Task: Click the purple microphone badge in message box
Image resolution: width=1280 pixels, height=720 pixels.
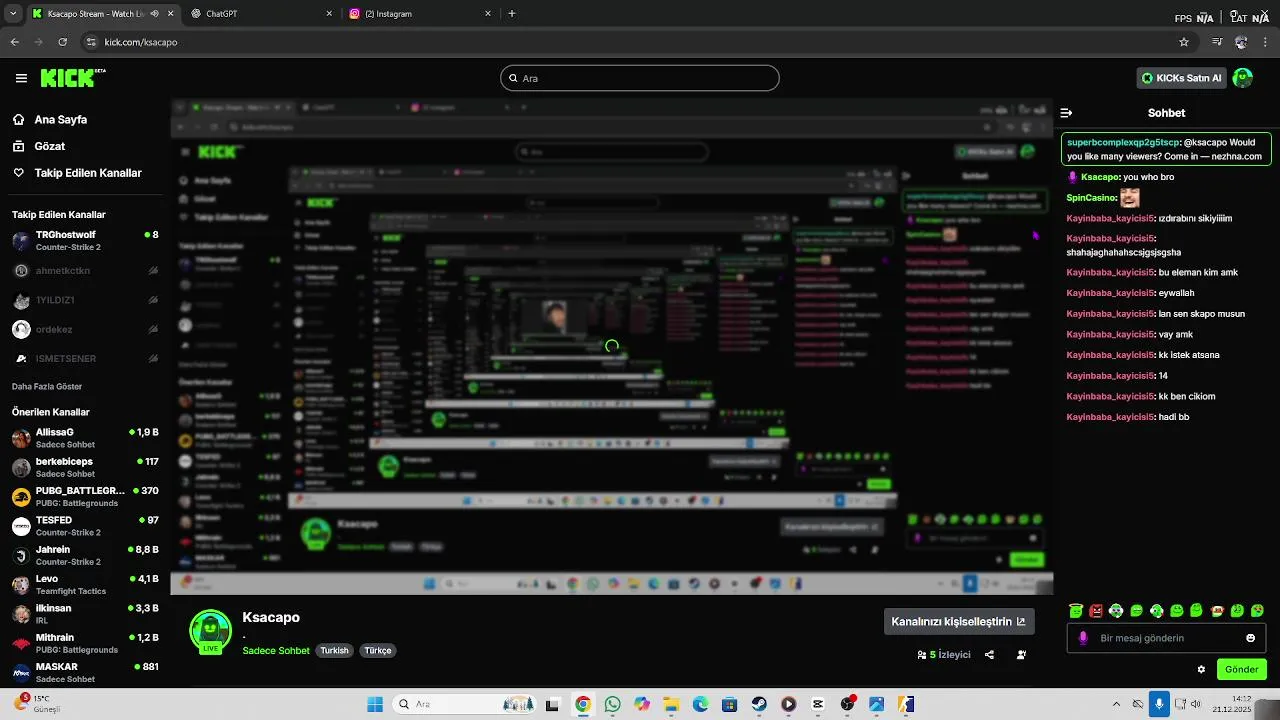Action: click(x=1083, y=638)
